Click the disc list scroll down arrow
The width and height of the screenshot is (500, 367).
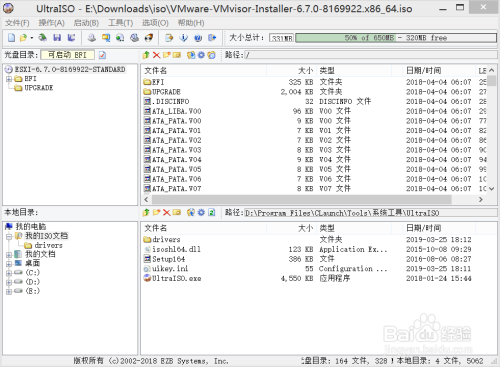(492, 189)
